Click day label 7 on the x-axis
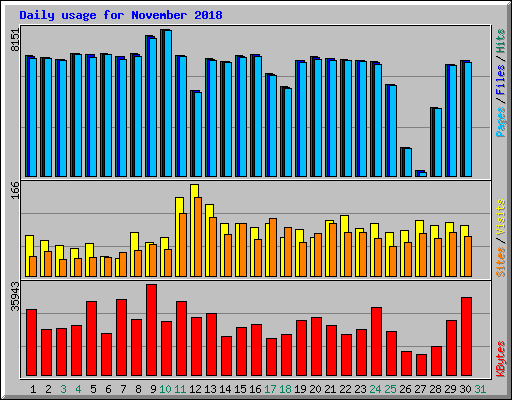The width and height of the screenshot is (512, 400). tap(123, 389)
